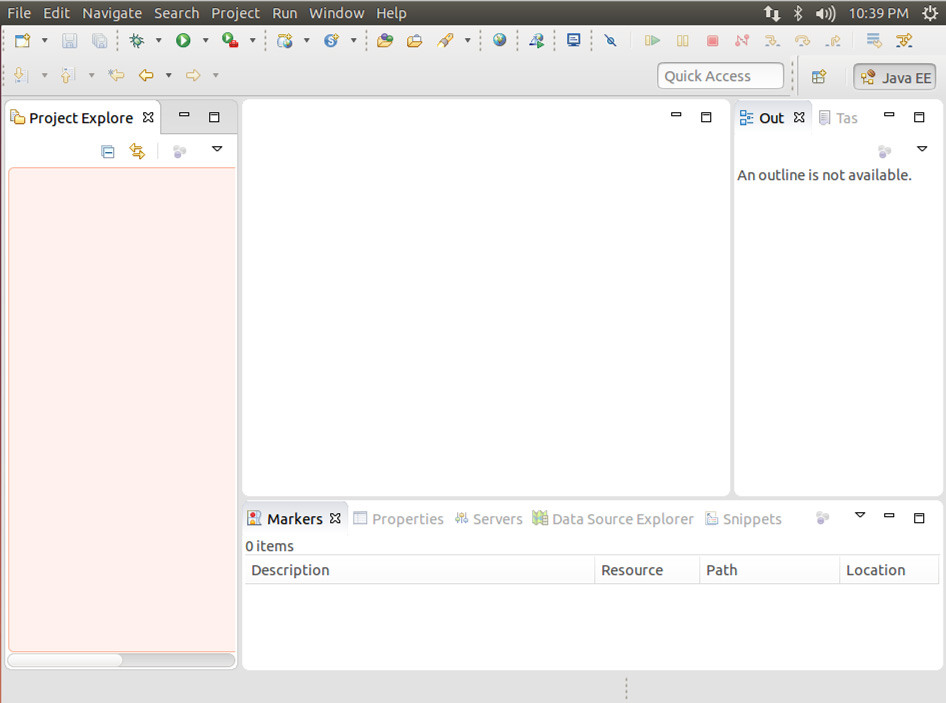Click the Step Into icon
The height and width of the screenshot is (703, 946).
click(772, 40)
